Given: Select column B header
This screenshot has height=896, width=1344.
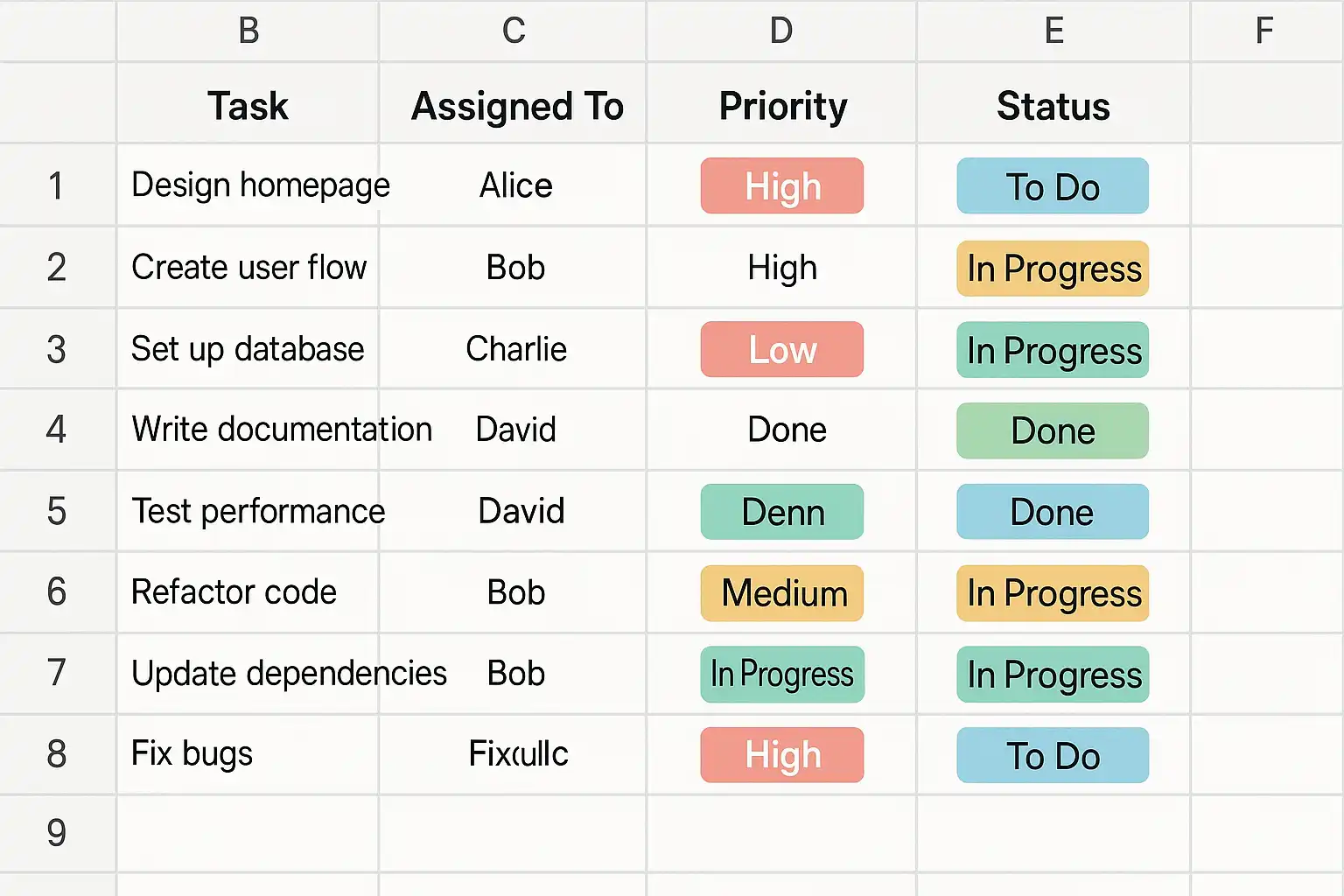Looking at the screenshot, I should pos(248,31).
